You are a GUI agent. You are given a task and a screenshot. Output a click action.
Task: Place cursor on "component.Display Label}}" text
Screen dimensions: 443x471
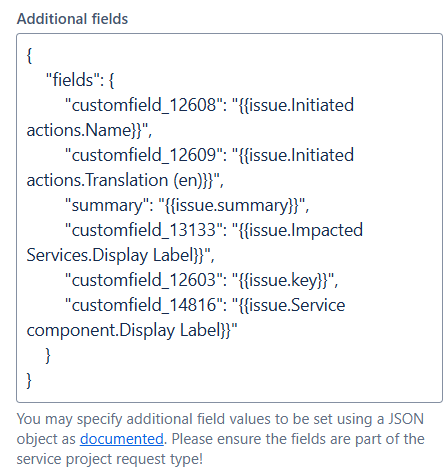click(x=129, y=330)
